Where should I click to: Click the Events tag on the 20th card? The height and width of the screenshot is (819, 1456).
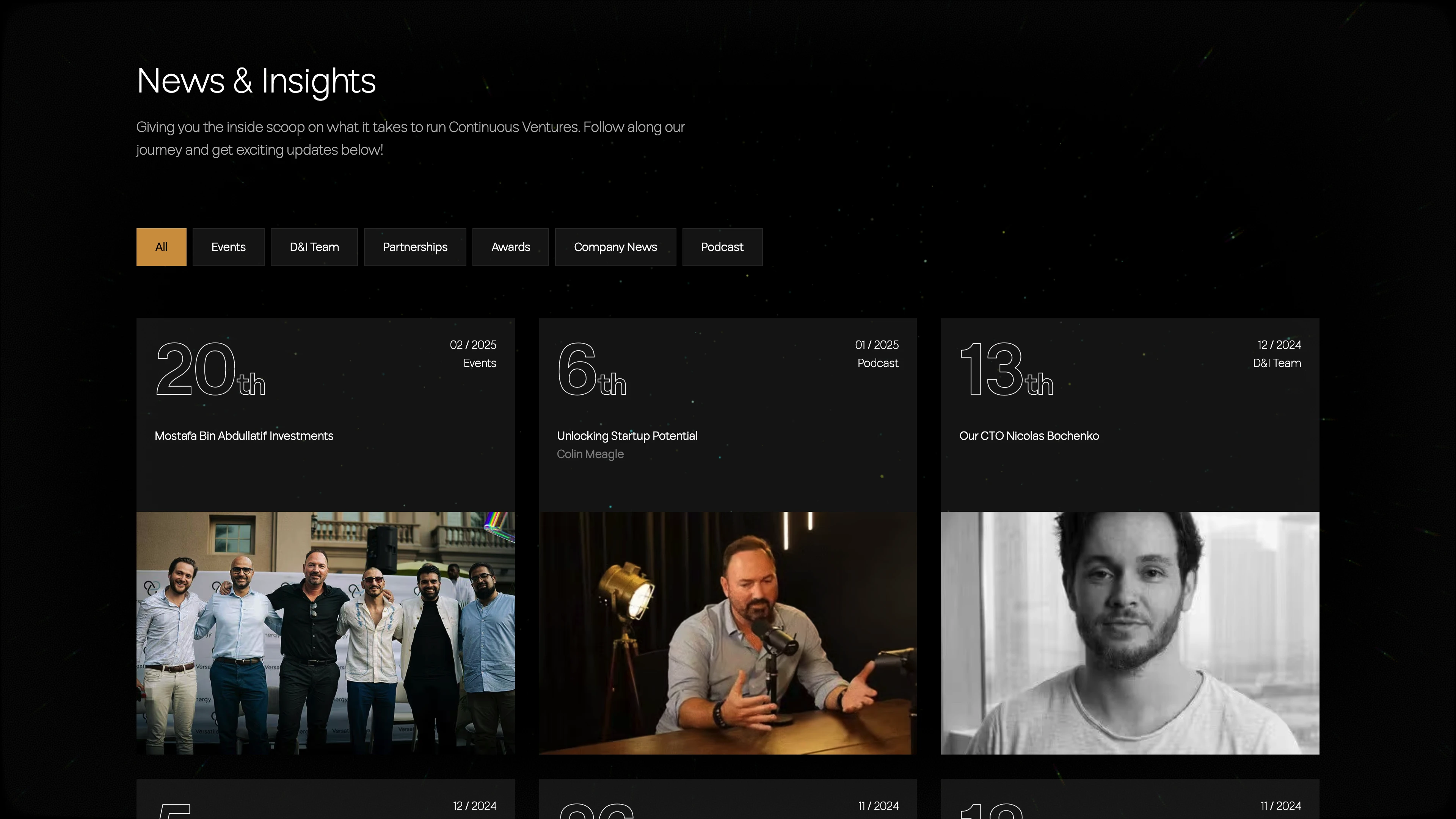pyautogui.click(x=480, y=364)
